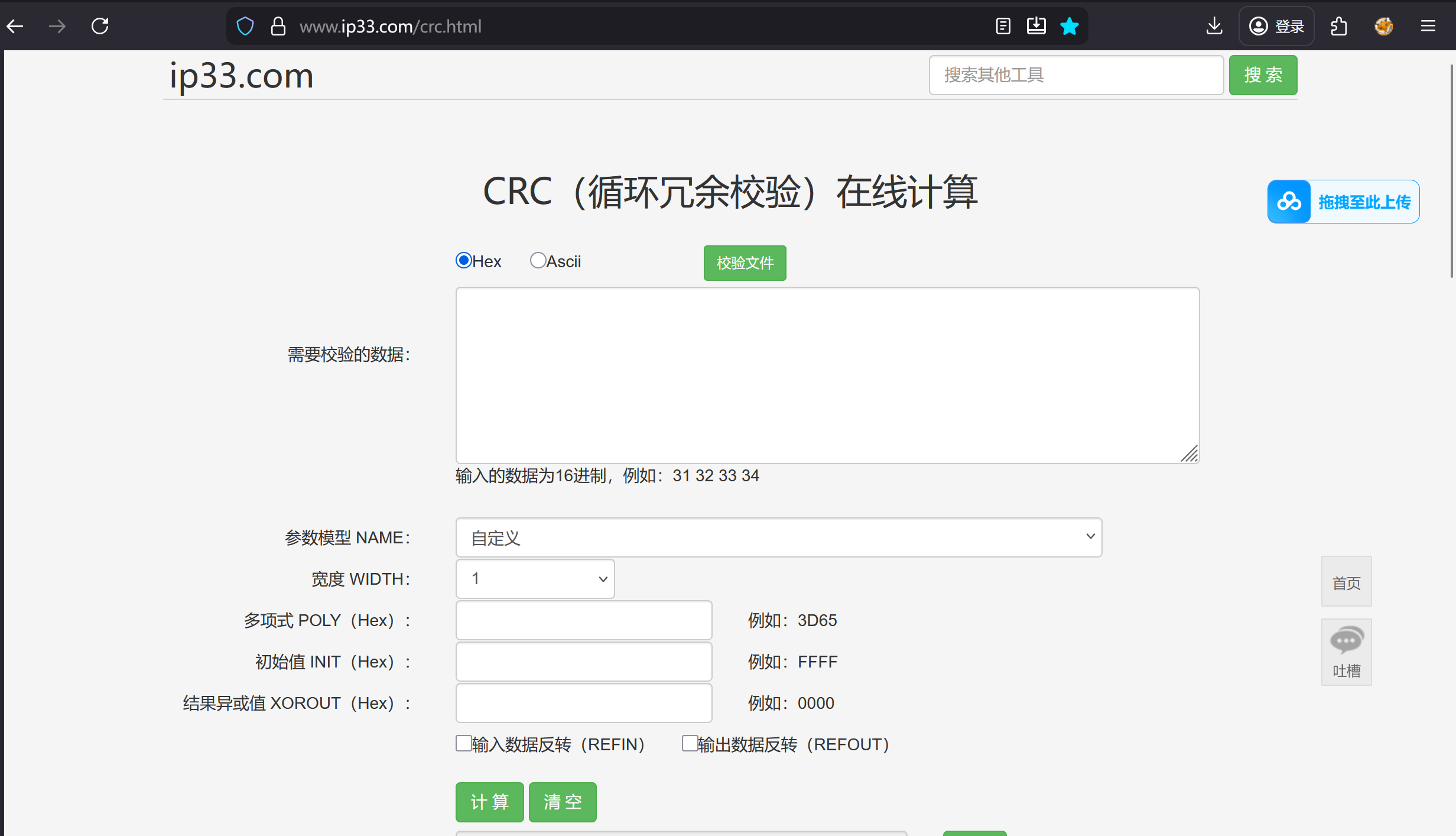Click the data-to-verify textarea
Image resolution: width=1456 pixels, height=836 pixels.
pyautogui.click(x=827, y=375)
